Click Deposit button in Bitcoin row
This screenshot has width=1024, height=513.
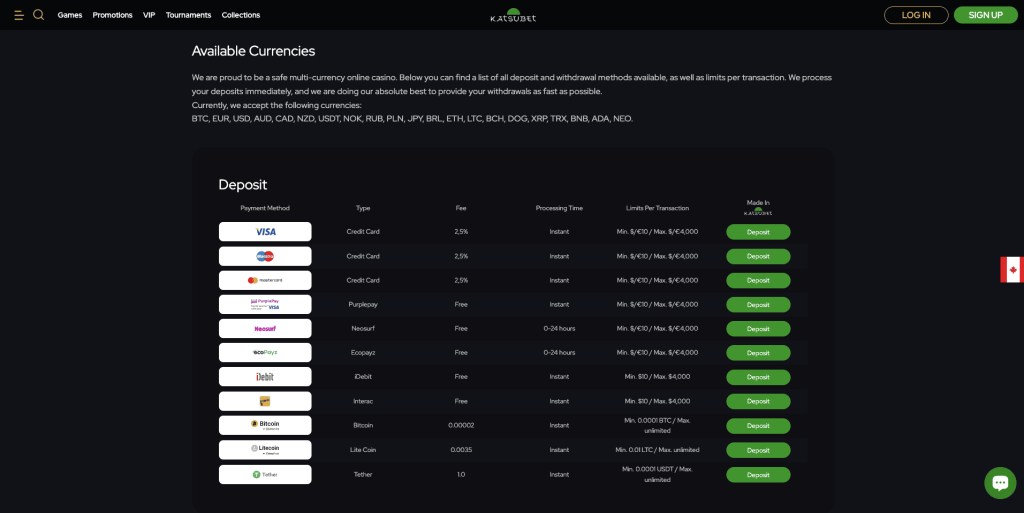point(758,426)
